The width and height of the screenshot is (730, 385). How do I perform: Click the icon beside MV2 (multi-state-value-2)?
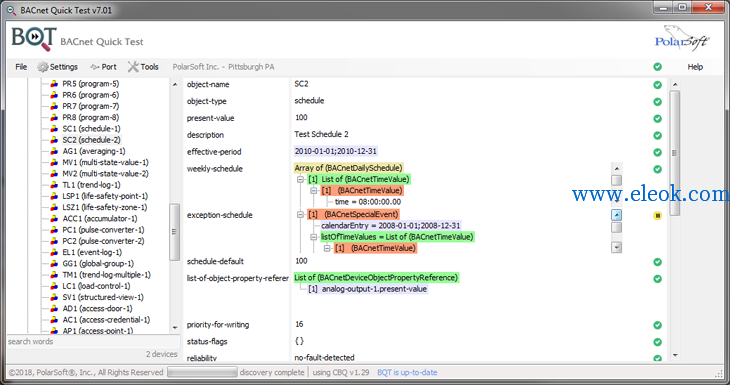(x=54, y=174)
